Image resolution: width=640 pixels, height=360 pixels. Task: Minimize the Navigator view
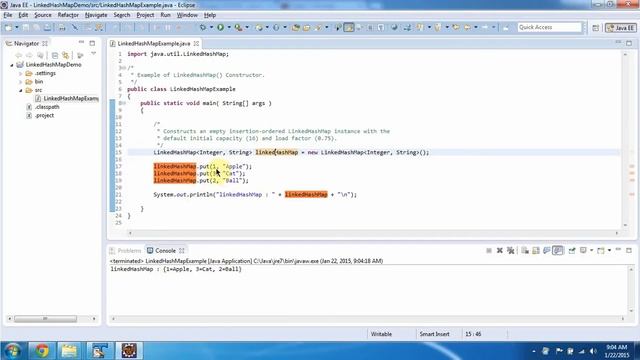pyautogui.click(x=81, y=42)
